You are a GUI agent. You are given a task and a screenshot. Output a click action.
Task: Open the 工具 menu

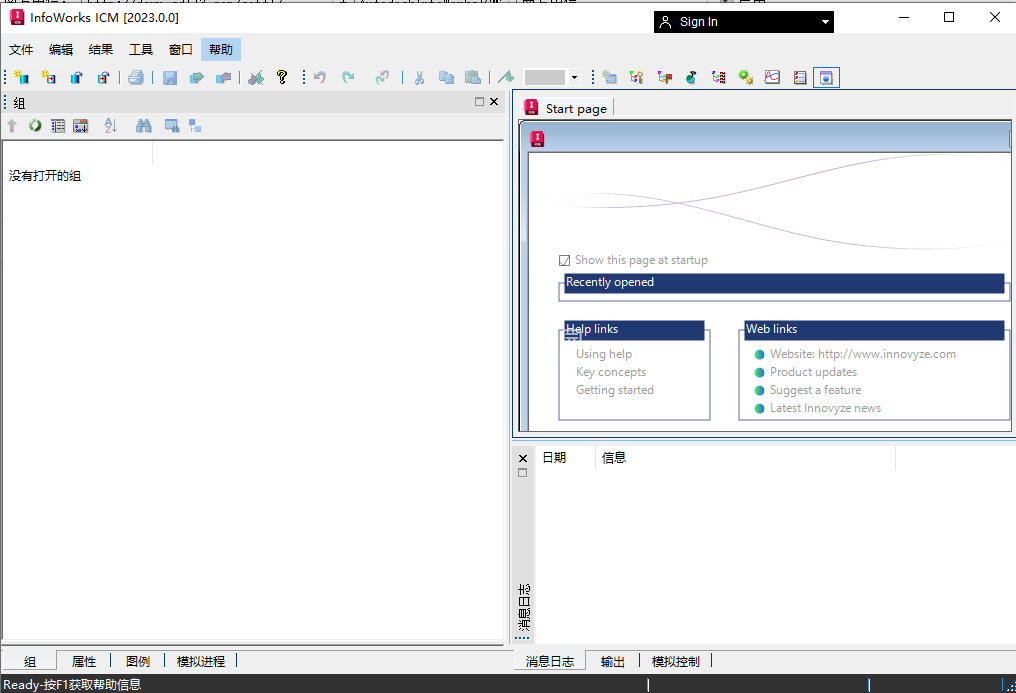coord(140,49)
